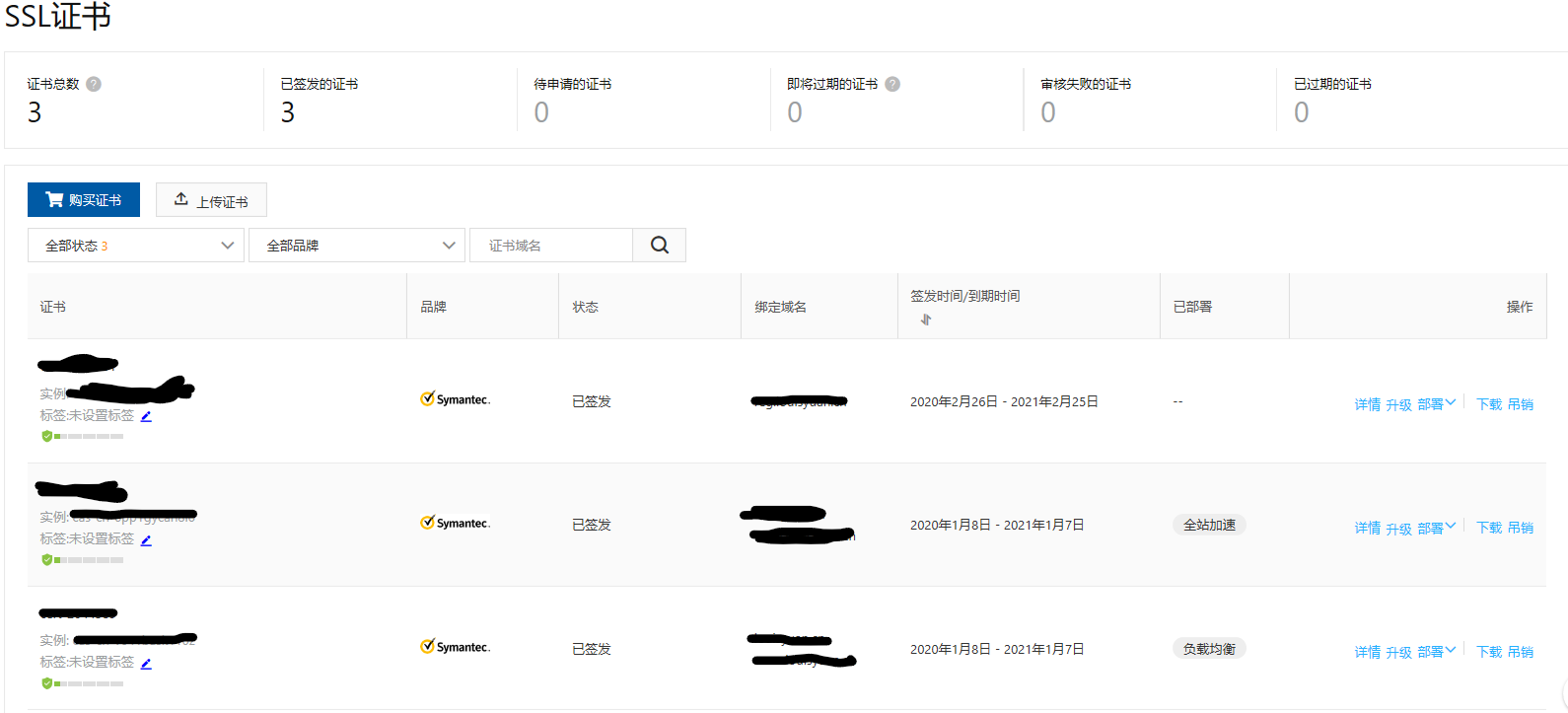
Task: Click Symantec logo in 2020年2月26日 row
Action: 455,398
